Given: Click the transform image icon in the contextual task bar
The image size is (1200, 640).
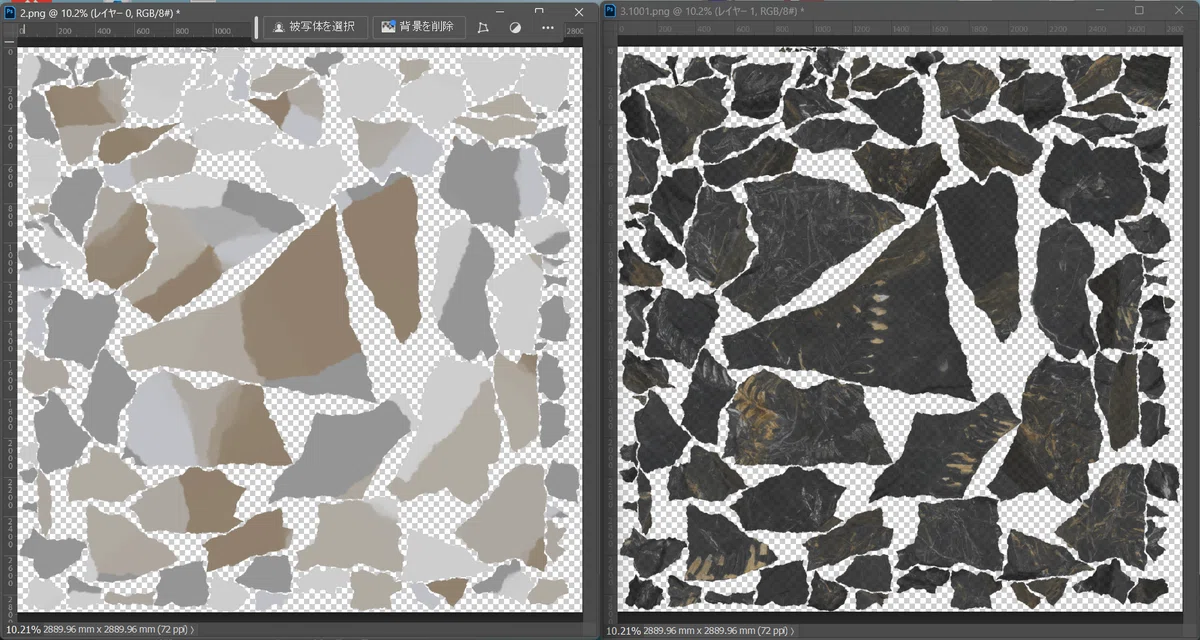Looking at the screenshot, I should pos(484,28).
